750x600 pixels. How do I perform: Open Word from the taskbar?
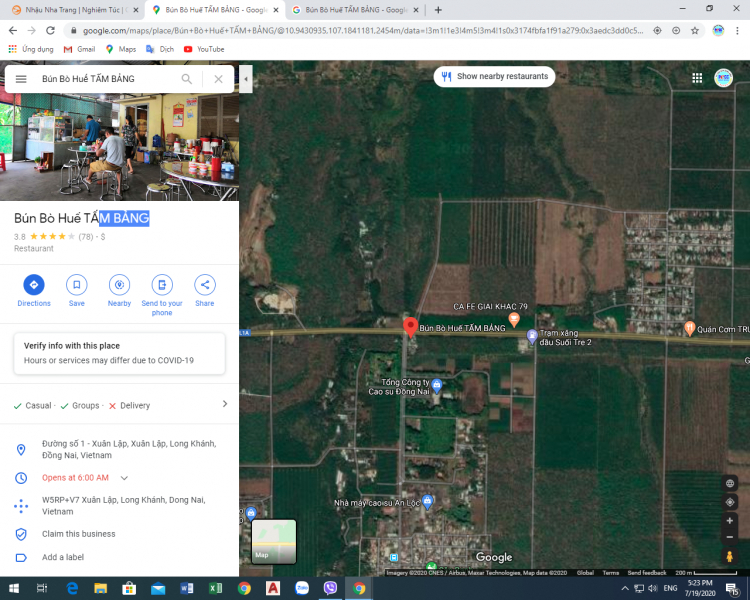click(187, 588)
